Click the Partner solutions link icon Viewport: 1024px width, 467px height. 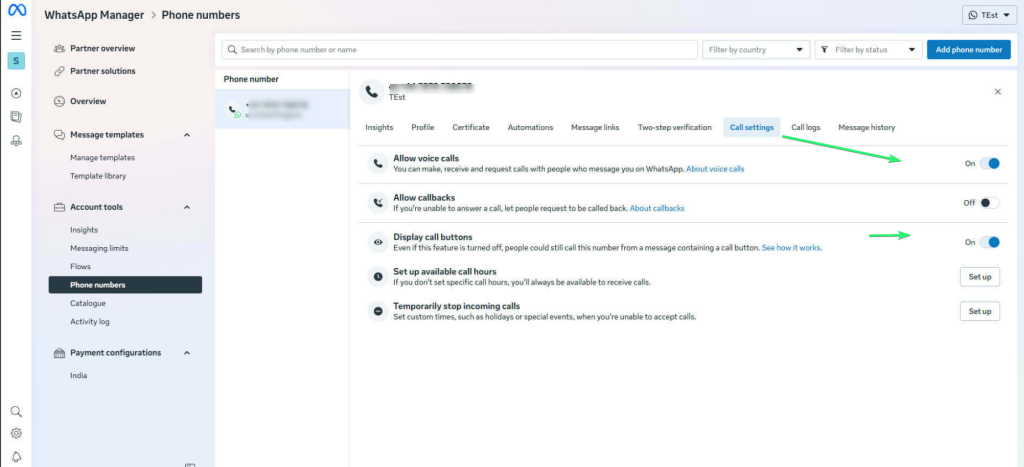pos(60,71)
